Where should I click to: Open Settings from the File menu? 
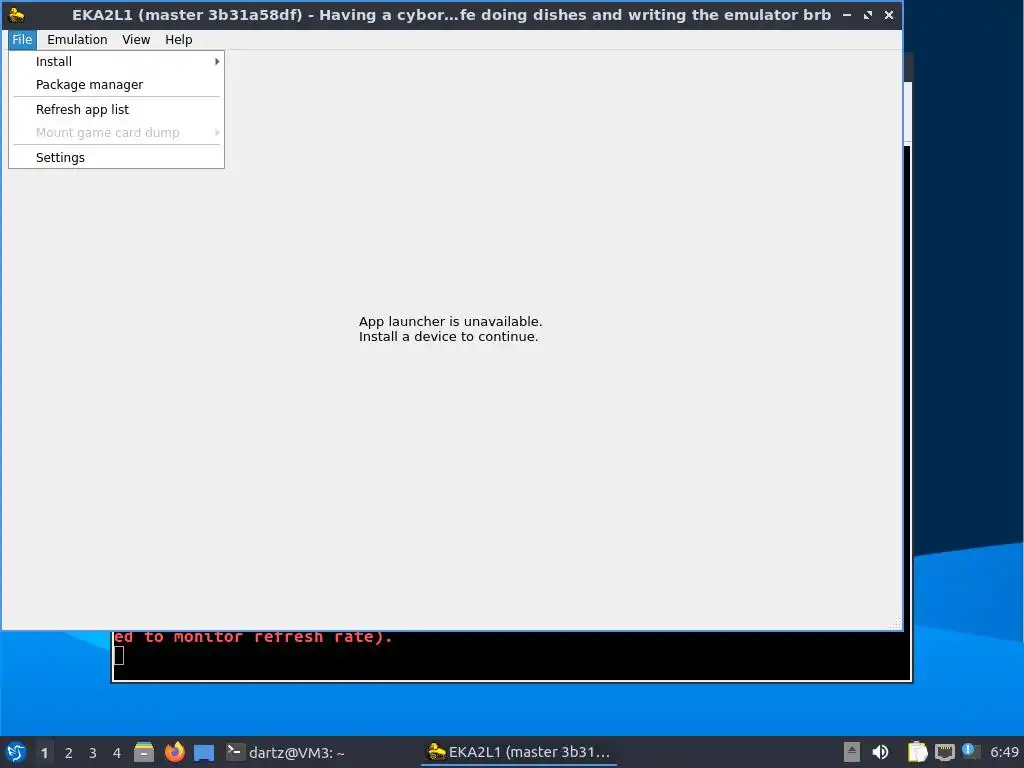(116, 157)
